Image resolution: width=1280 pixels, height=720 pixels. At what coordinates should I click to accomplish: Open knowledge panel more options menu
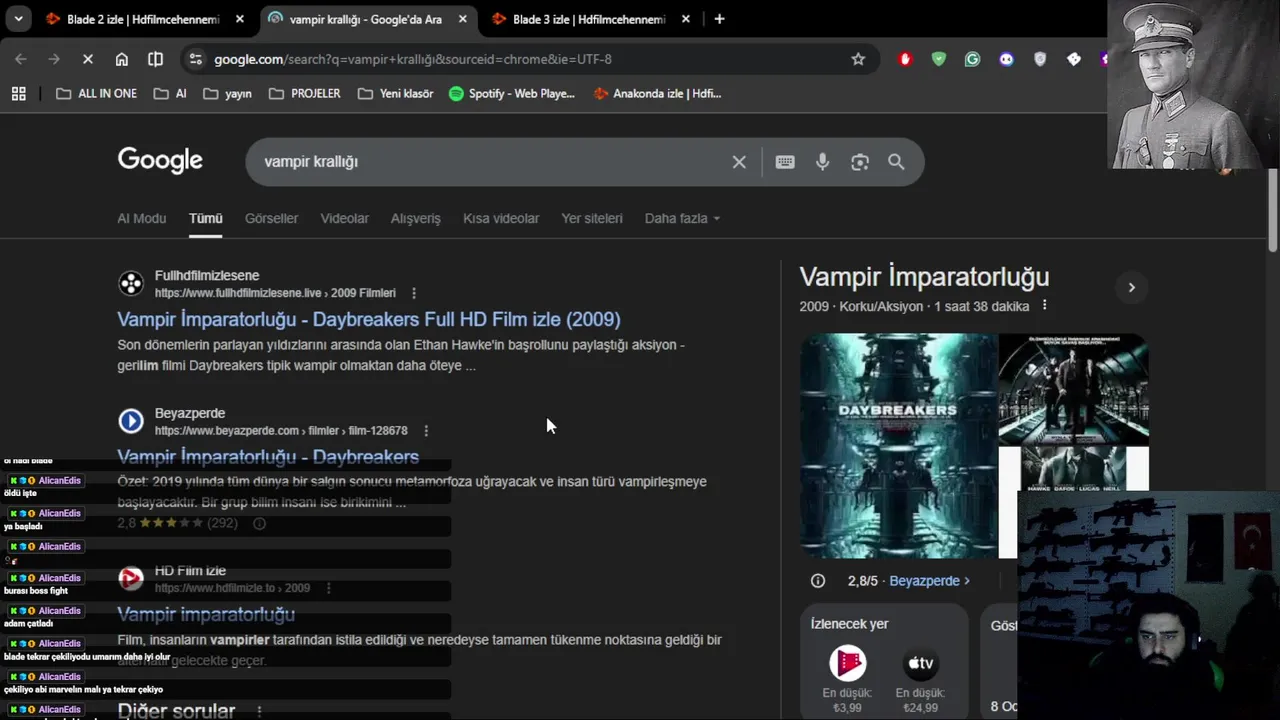pyautogui.click(x=1045, y=305)
